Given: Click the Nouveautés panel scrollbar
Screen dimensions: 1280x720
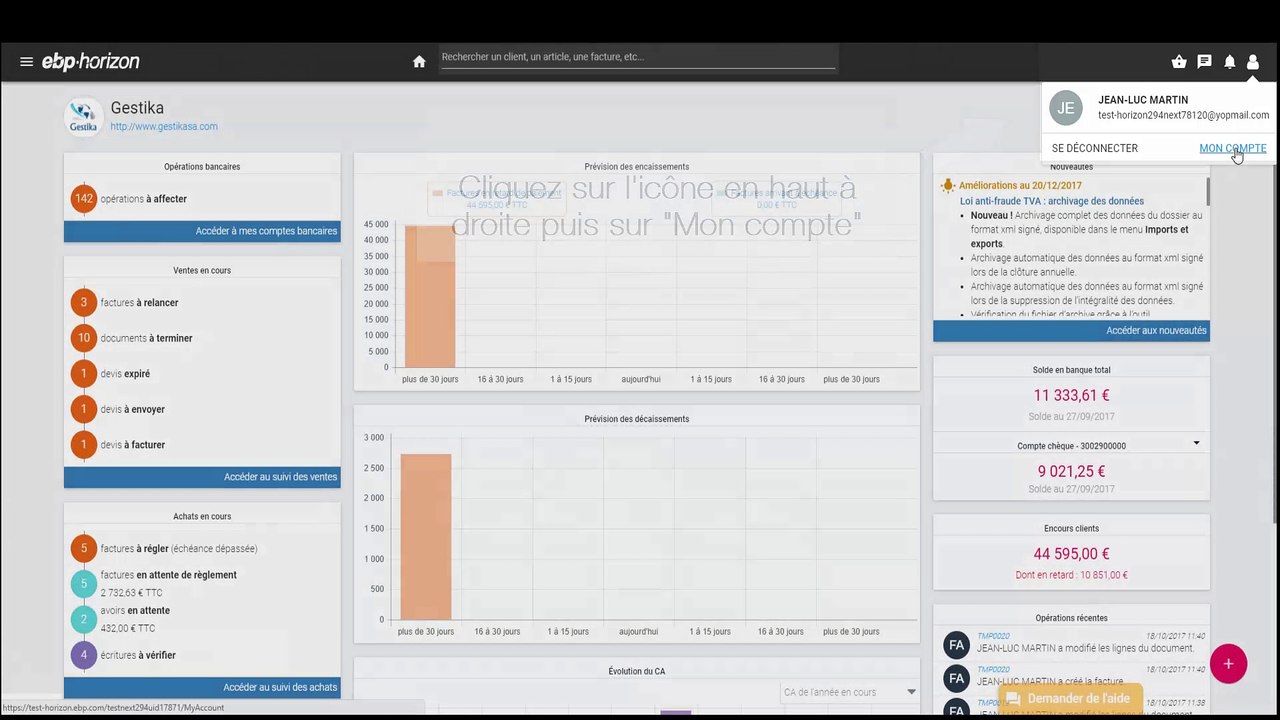Looking at the screenshot, I should click(1207, 190).
